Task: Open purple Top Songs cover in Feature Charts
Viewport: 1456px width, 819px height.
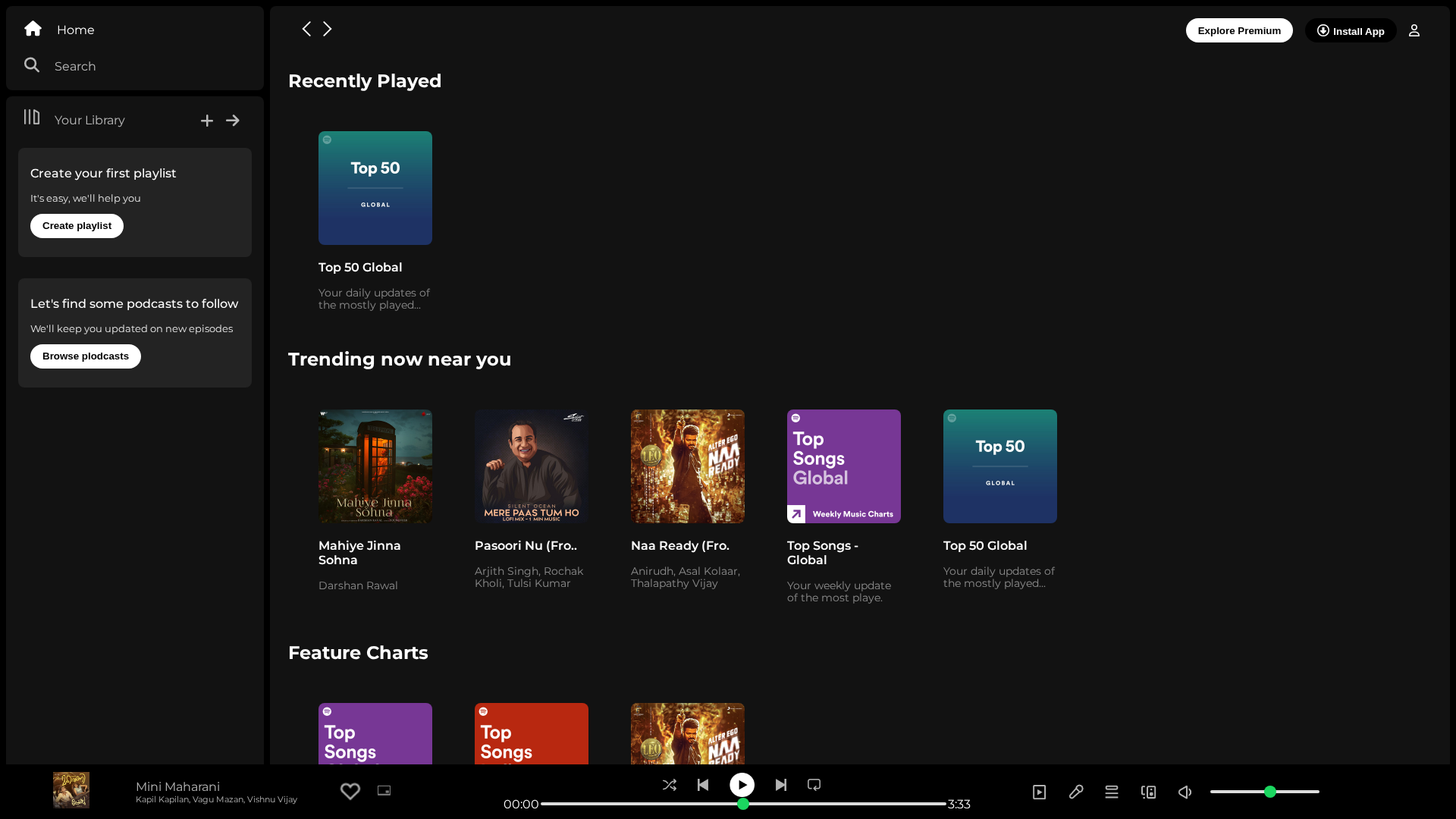Action: click(x=375, y=733)
